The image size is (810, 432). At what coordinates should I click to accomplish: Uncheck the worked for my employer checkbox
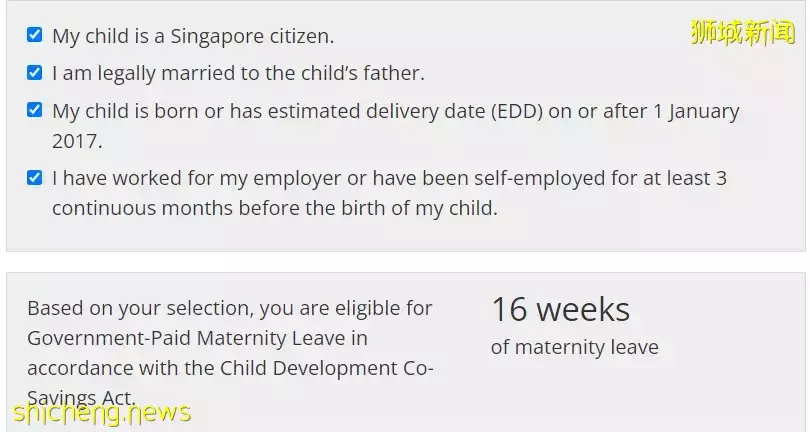click(x=35, y=178)
